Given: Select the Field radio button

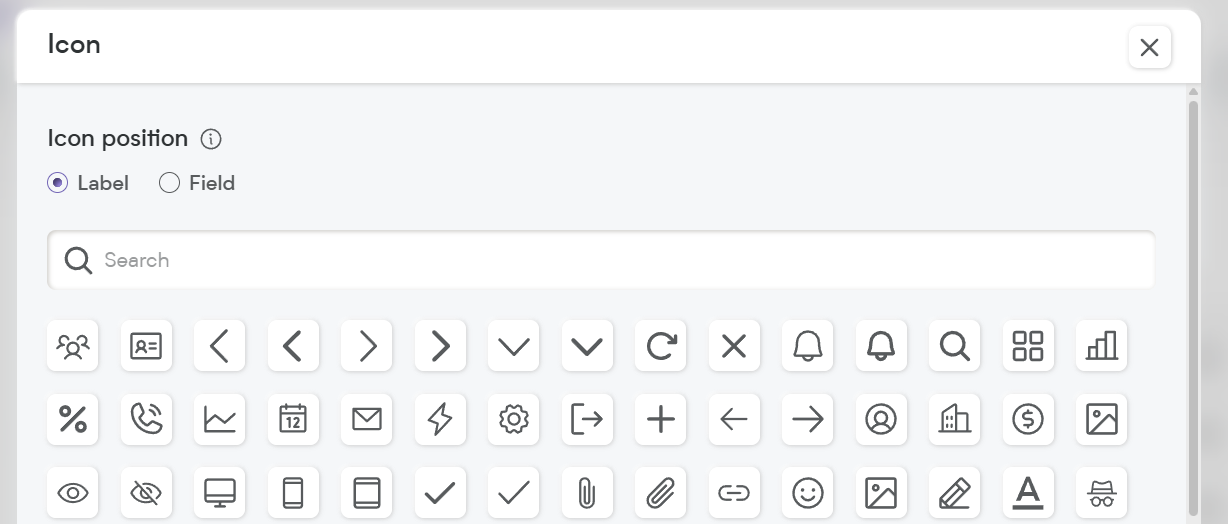Looking at the screenshot, I should 170,183.
